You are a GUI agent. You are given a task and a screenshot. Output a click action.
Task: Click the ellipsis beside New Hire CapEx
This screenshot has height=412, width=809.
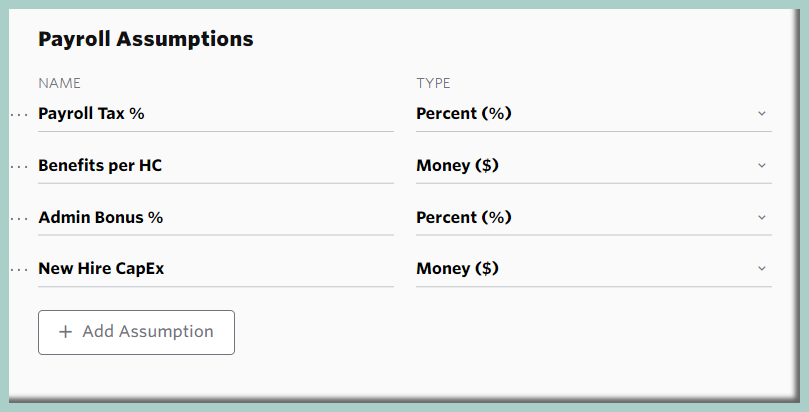click(20, 269)
